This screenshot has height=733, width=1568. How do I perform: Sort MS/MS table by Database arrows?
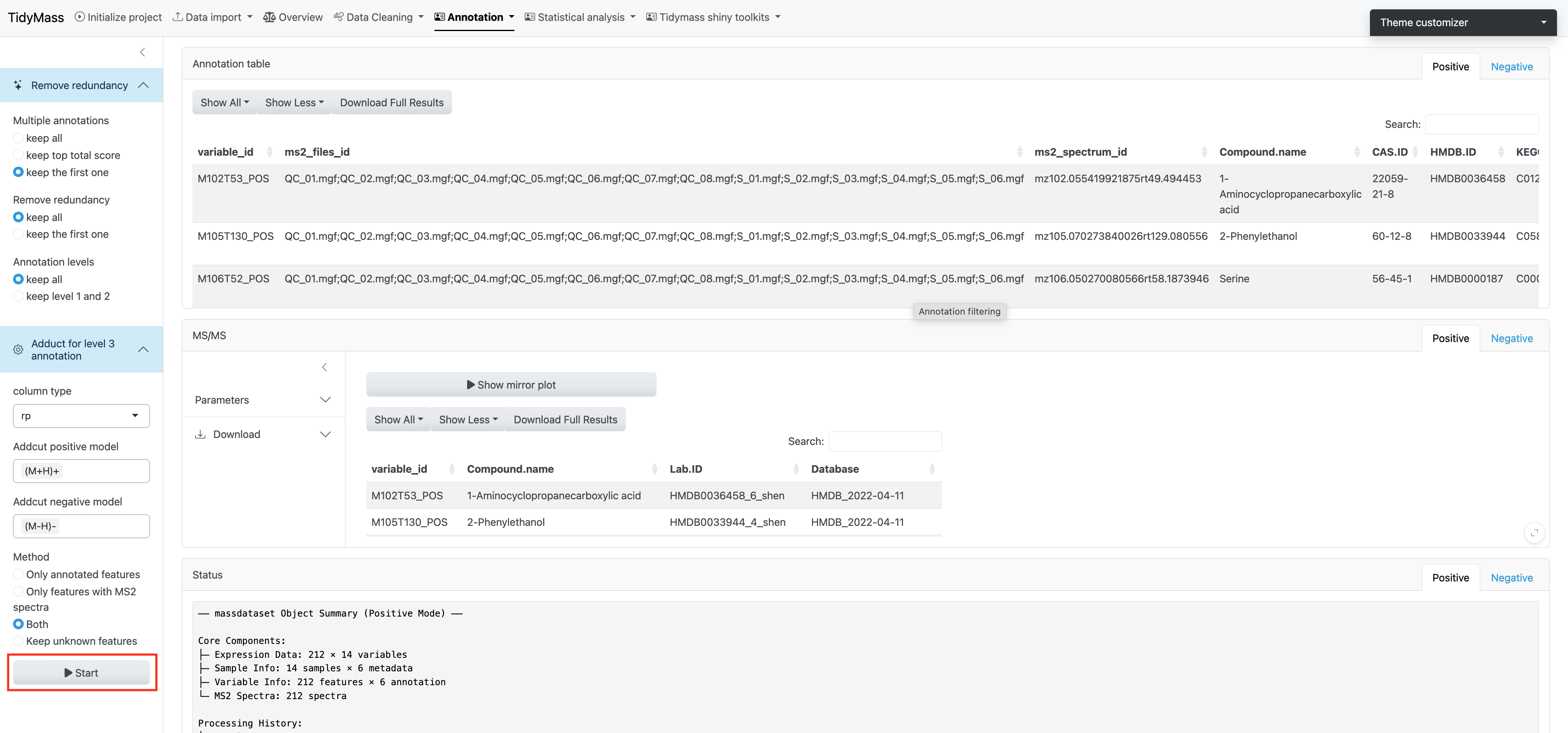[x=933, y=469]
